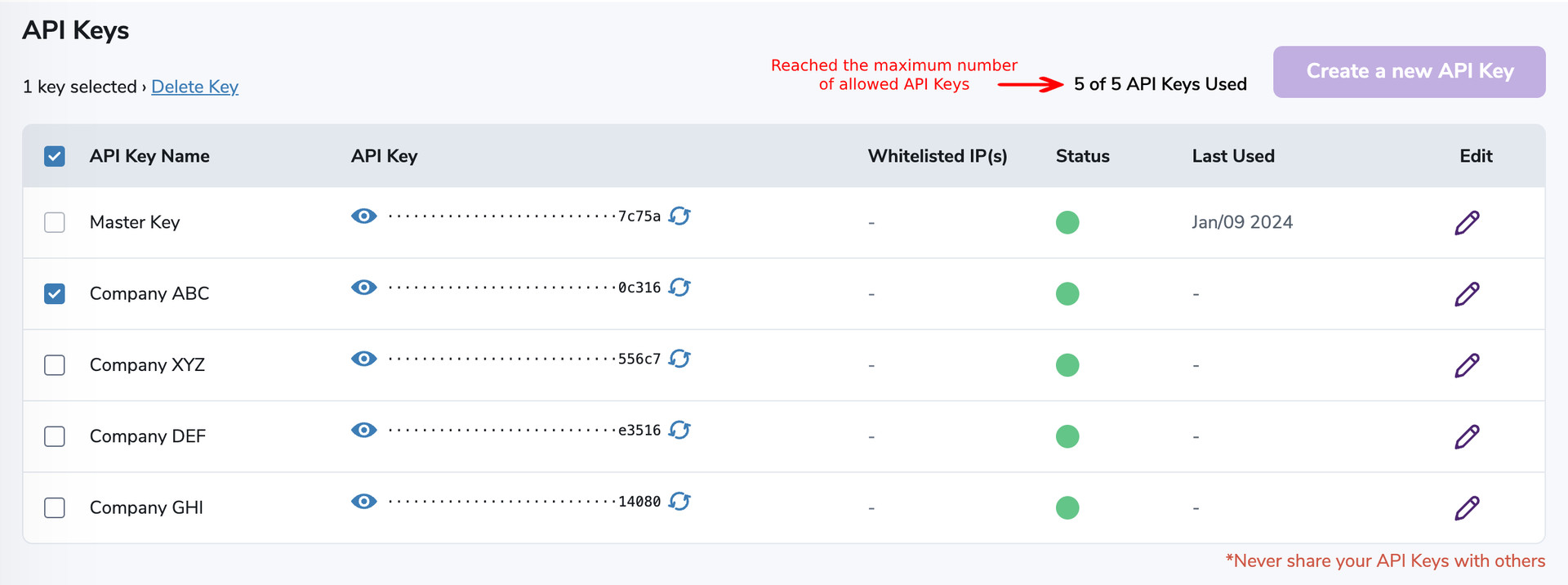Show Company XYZ's hidden API key
This screenshot has width=1568, height=585.
(x=364, y=359)
